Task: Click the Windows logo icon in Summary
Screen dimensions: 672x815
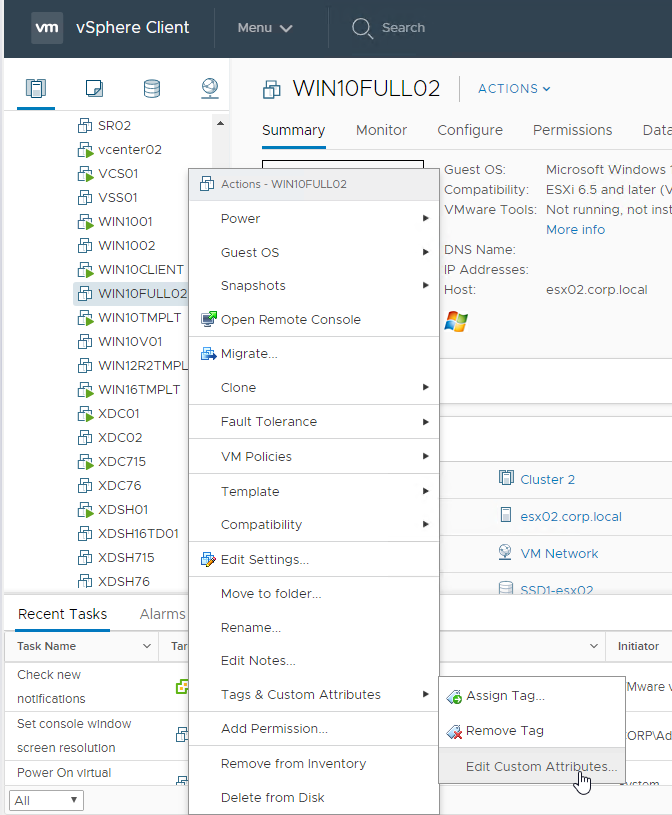Action: (x=456, y=321)
